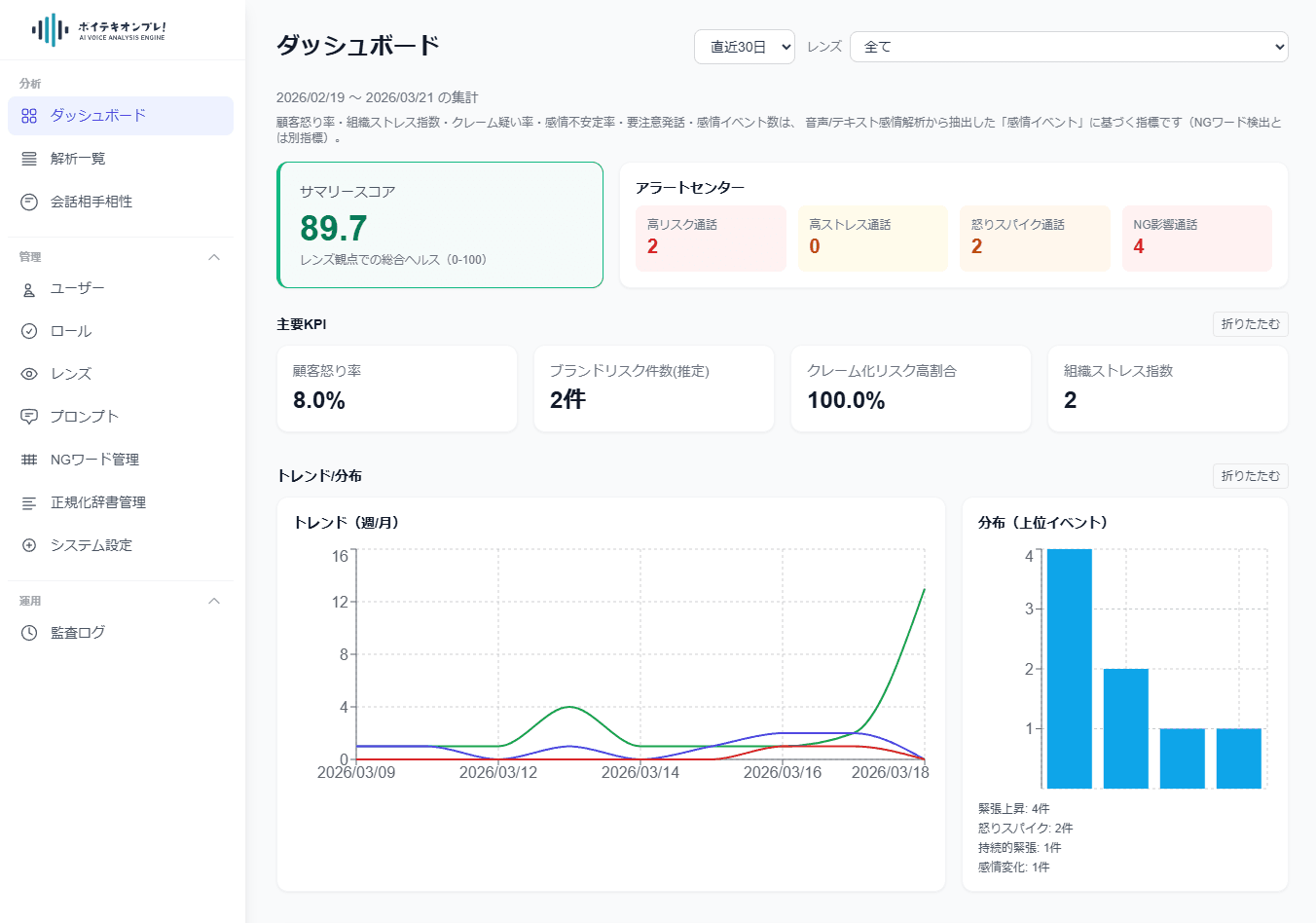Select 正規化辞書管理 in the sidebar
Image resolution: width=1316 pixels, height=923 pixels.
(99, 501)
